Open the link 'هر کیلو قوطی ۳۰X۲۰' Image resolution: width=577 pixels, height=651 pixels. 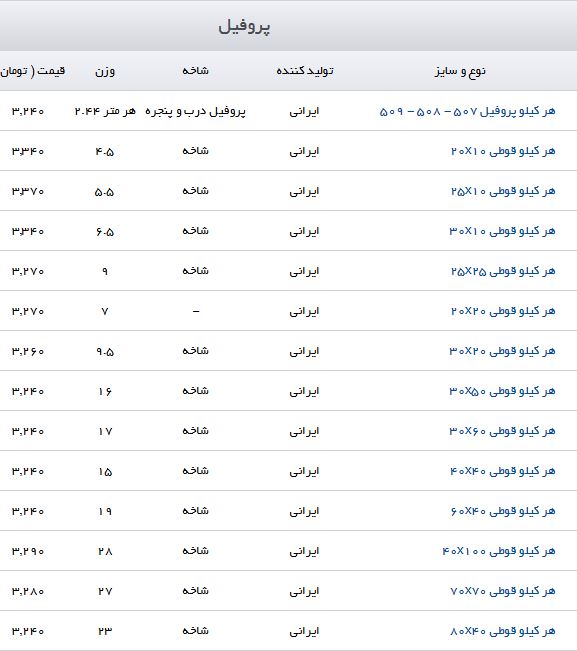[502, 351]
